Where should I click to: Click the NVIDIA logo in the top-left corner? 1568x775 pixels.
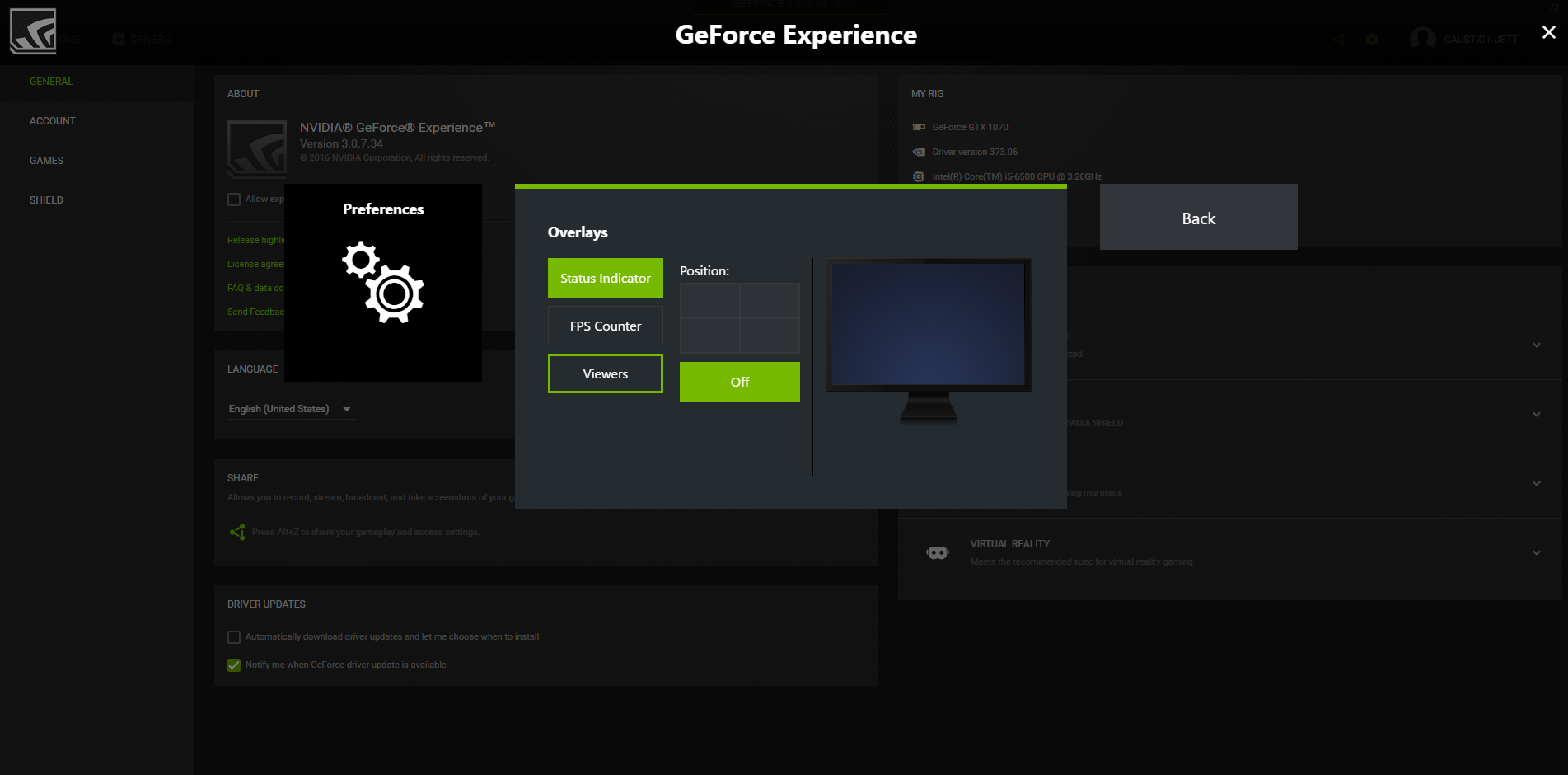click(x=33, y=31)
